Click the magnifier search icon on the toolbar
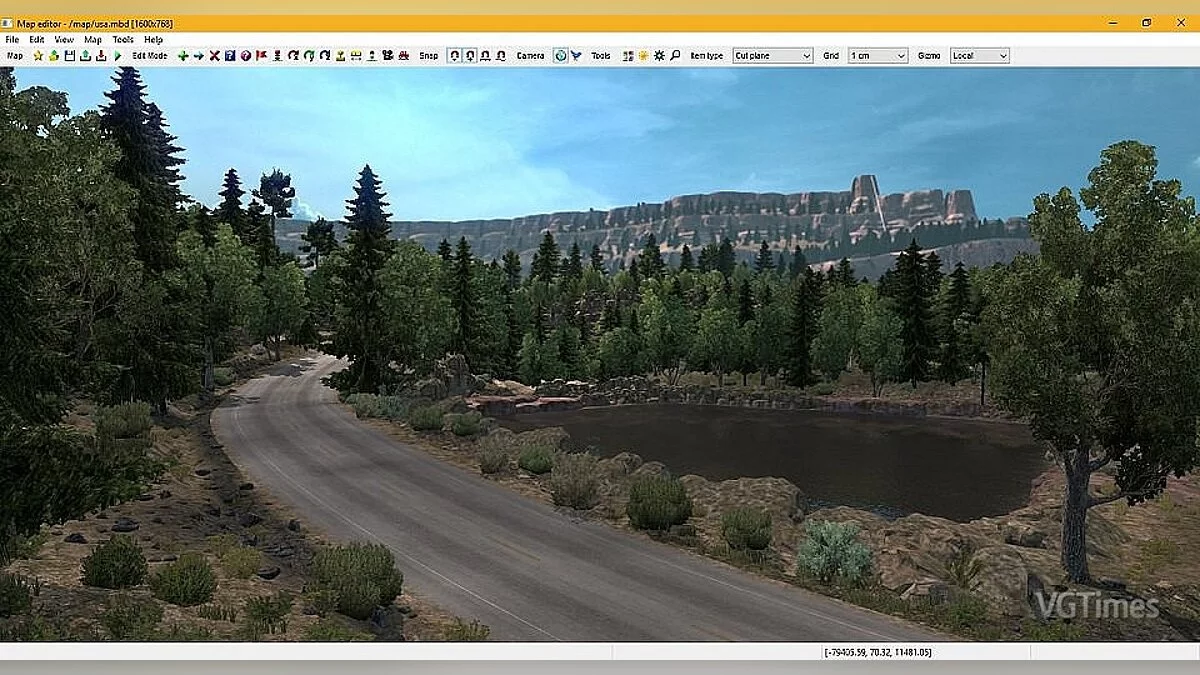 [674, 56]
